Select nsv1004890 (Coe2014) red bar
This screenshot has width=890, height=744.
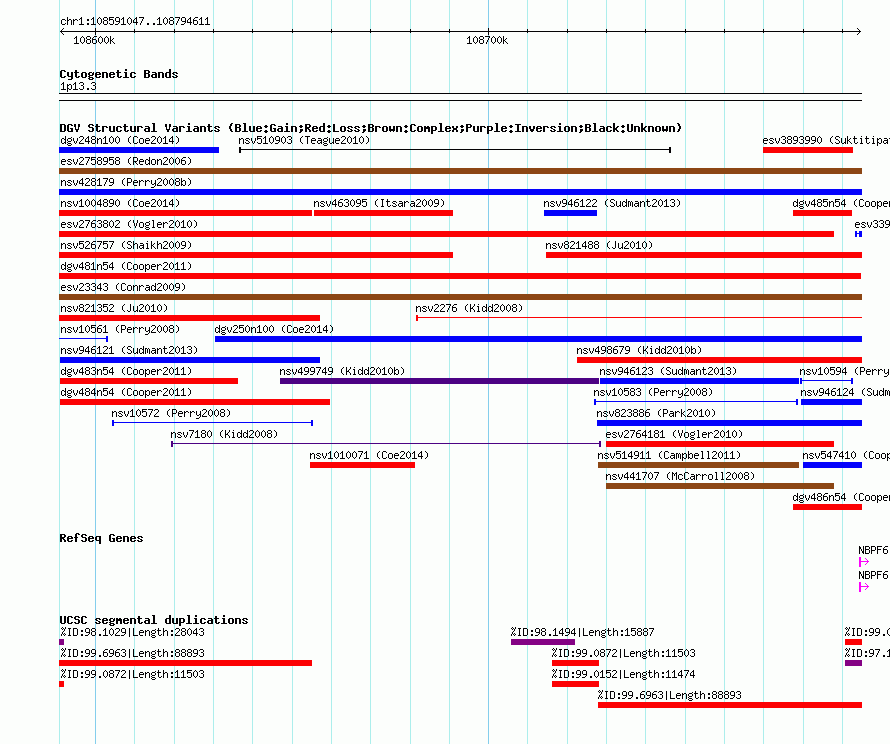tap(186, 213)
